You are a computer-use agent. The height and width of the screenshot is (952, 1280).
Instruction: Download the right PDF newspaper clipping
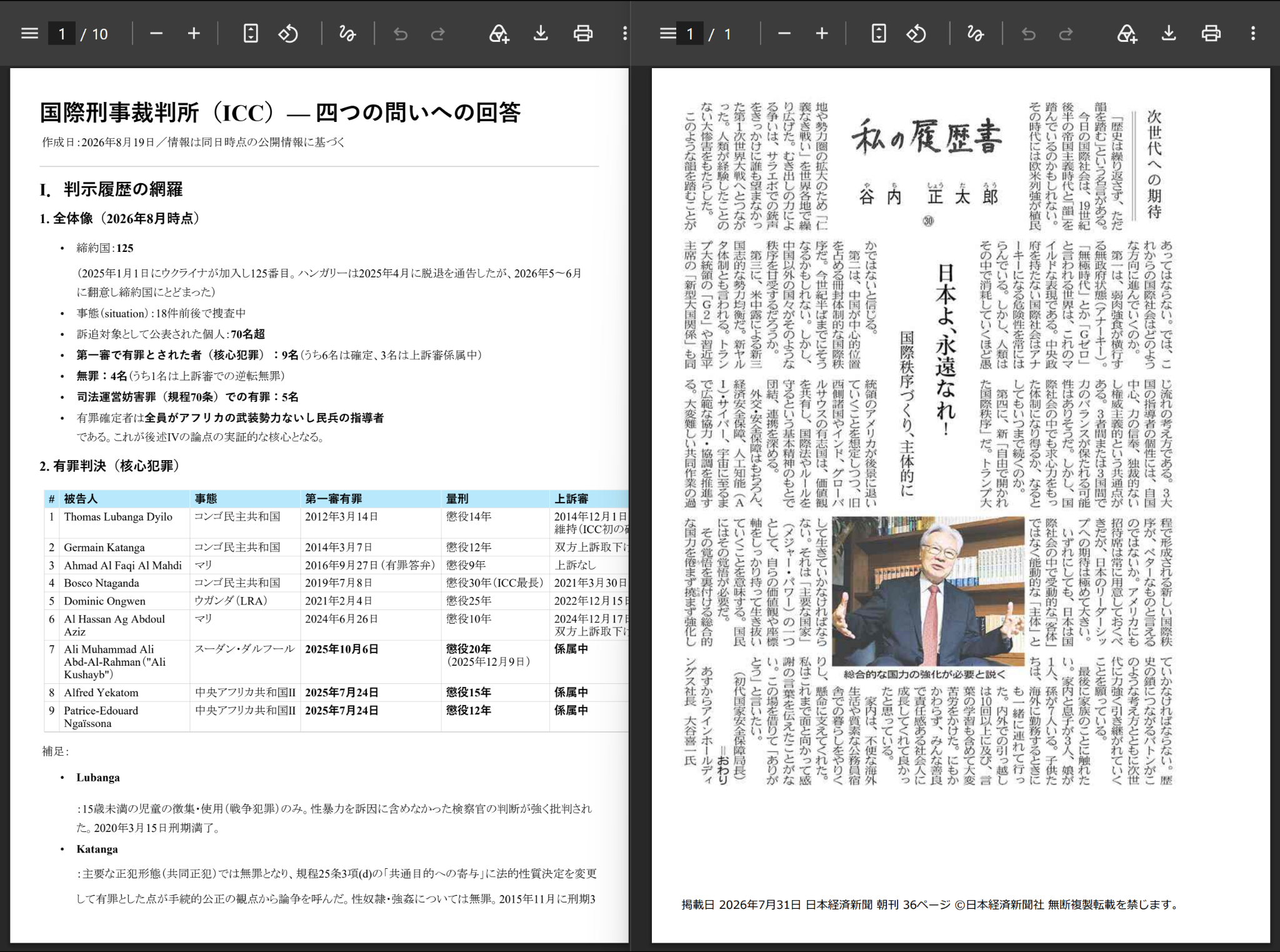[1169, 33]
